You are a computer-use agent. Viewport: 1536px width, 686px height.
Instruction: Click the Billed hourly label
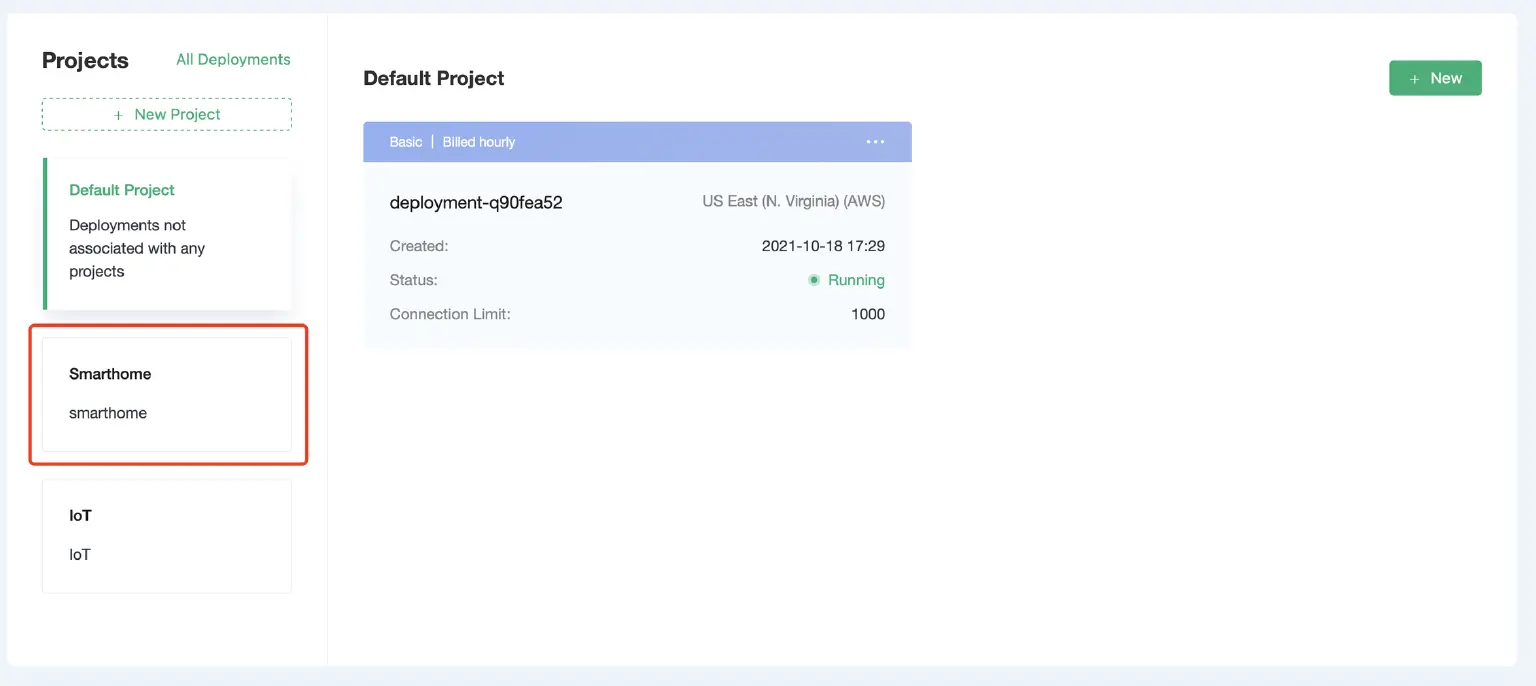[x=479, y=141]
